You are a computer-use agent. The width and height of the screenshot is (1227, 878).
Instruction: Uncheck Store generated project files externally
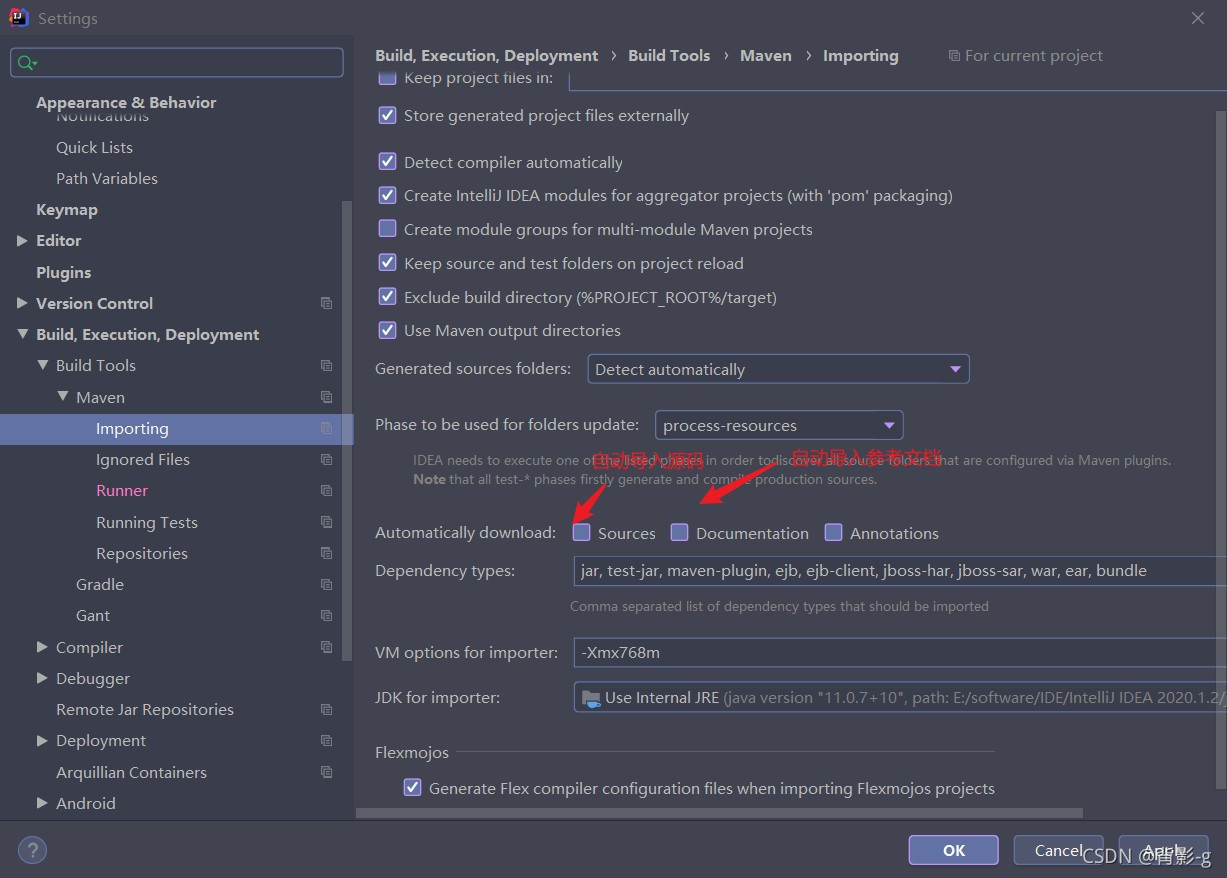[x=387, y=115]
